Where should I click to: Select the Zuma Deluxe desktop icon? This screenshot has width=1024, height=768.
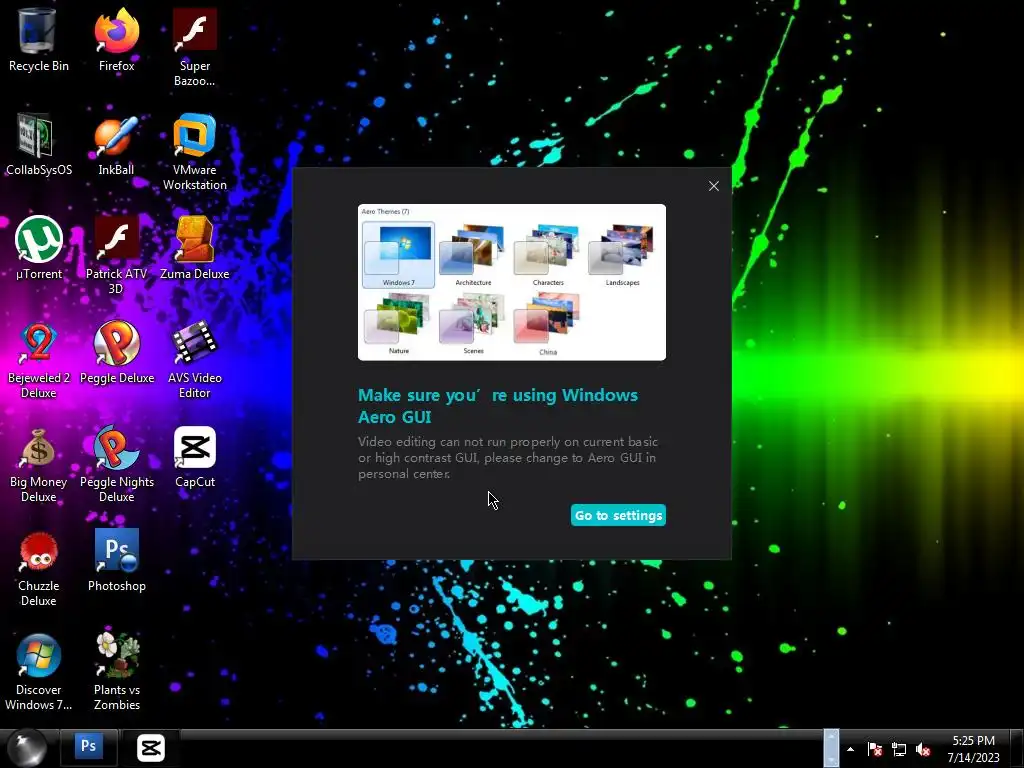(195, 248)
